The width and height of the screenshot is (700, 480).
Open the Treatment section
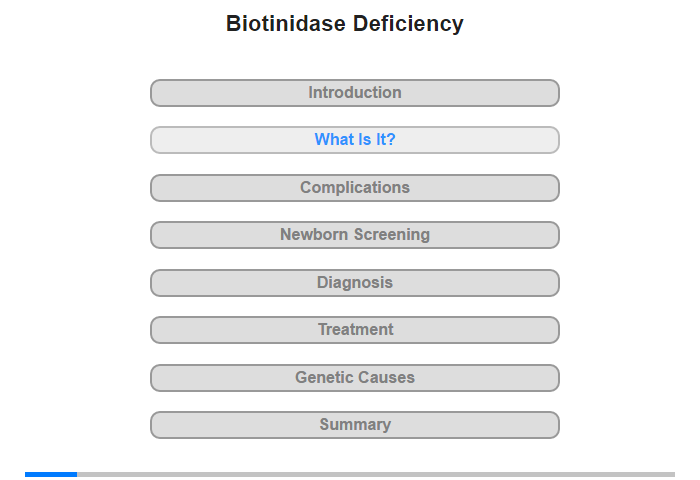(354, 330)
